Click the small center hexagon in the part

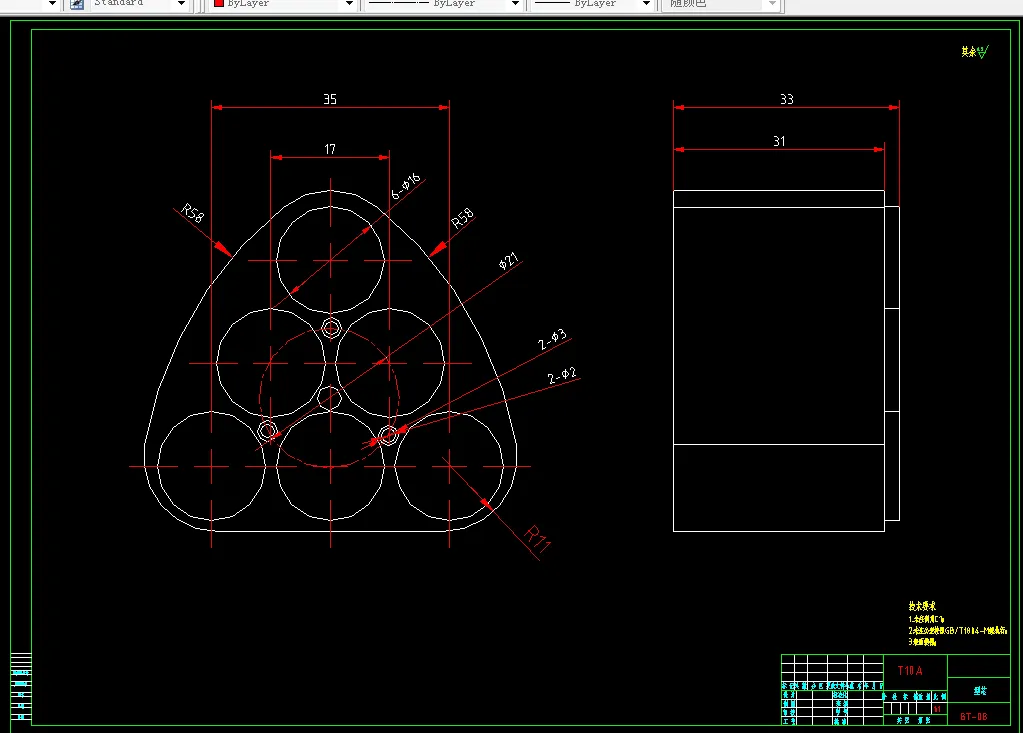click(x=329, y=398)
